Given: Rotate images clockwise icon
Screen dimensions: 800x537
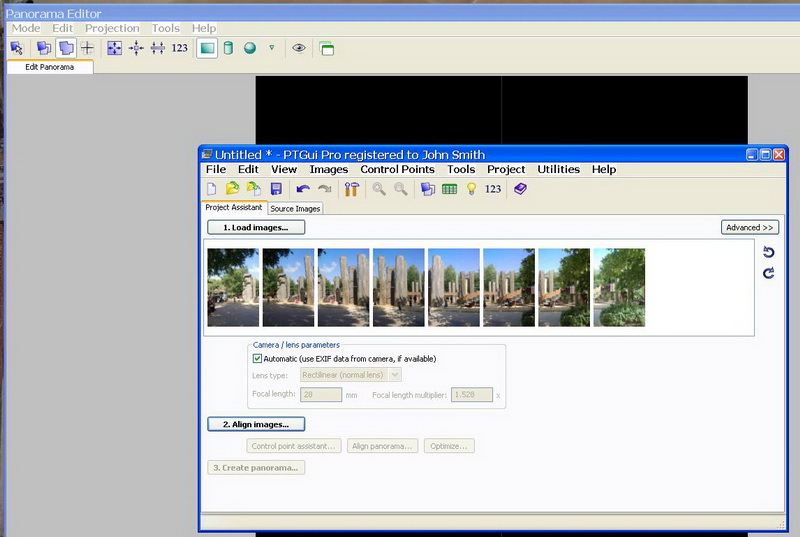Looking at the screenshot, I should [x=768, y=273].
